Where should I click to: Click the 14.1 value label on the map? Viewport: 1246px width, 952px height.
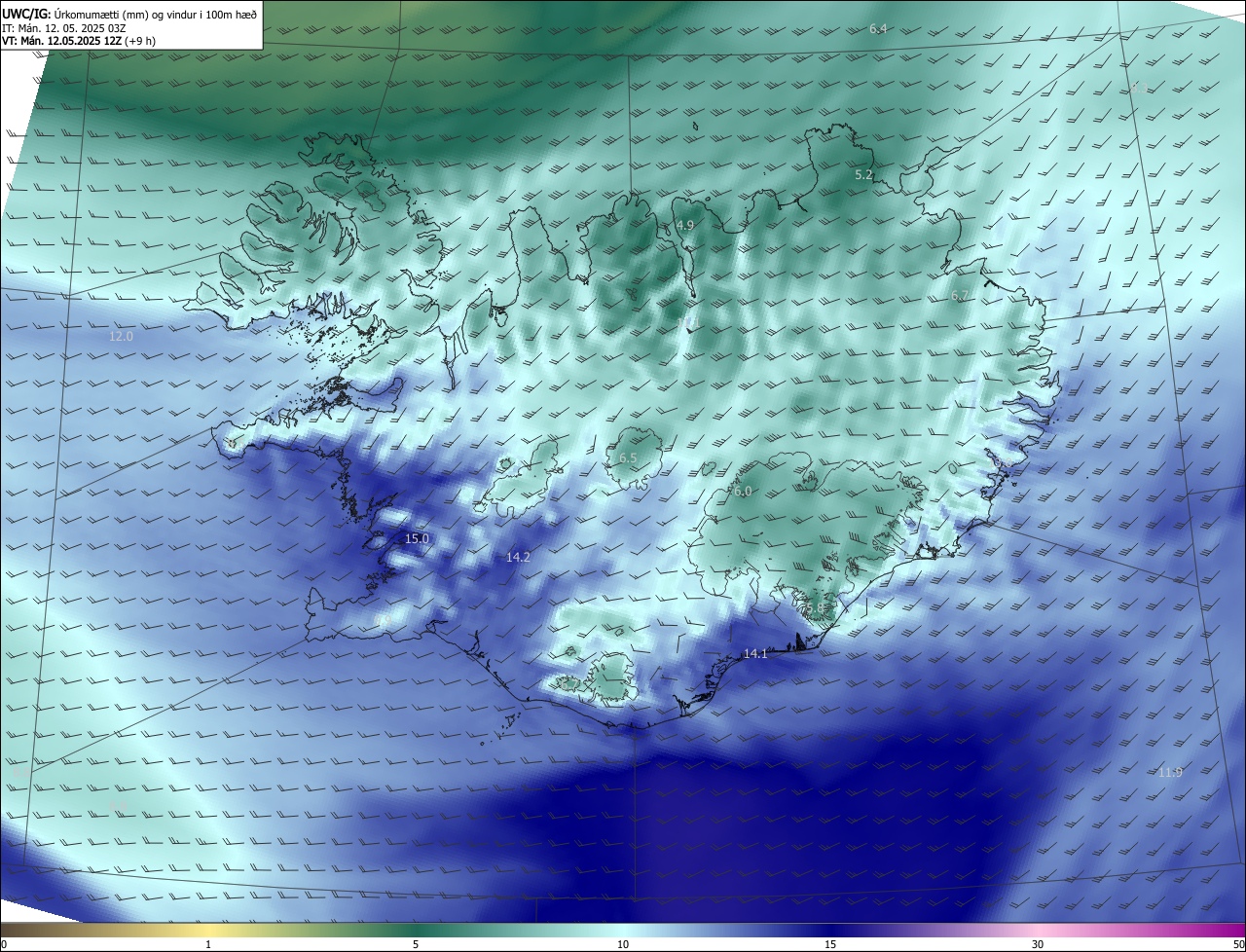coord(755,654)
